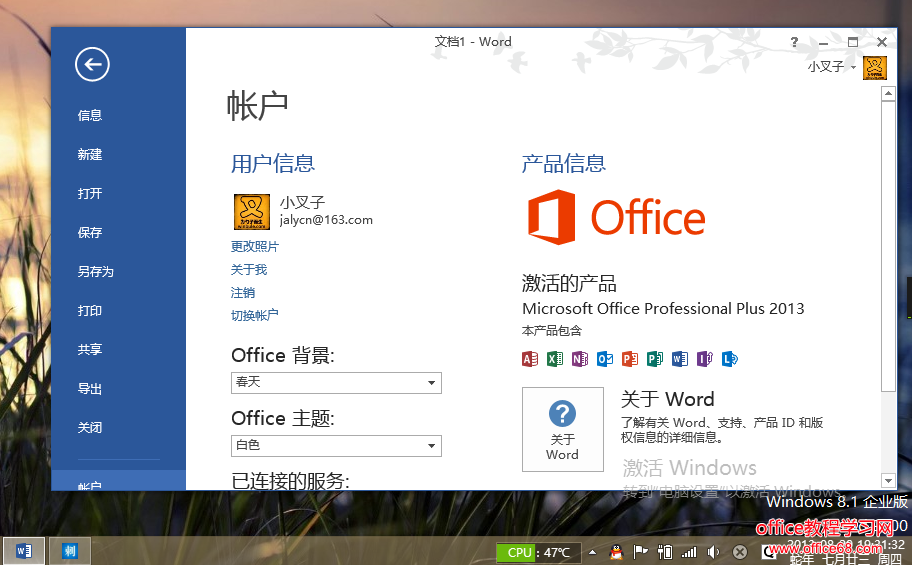Expand the Office 背景 dropdown showing 春天
912x565 pixels.
click(336, 383)
